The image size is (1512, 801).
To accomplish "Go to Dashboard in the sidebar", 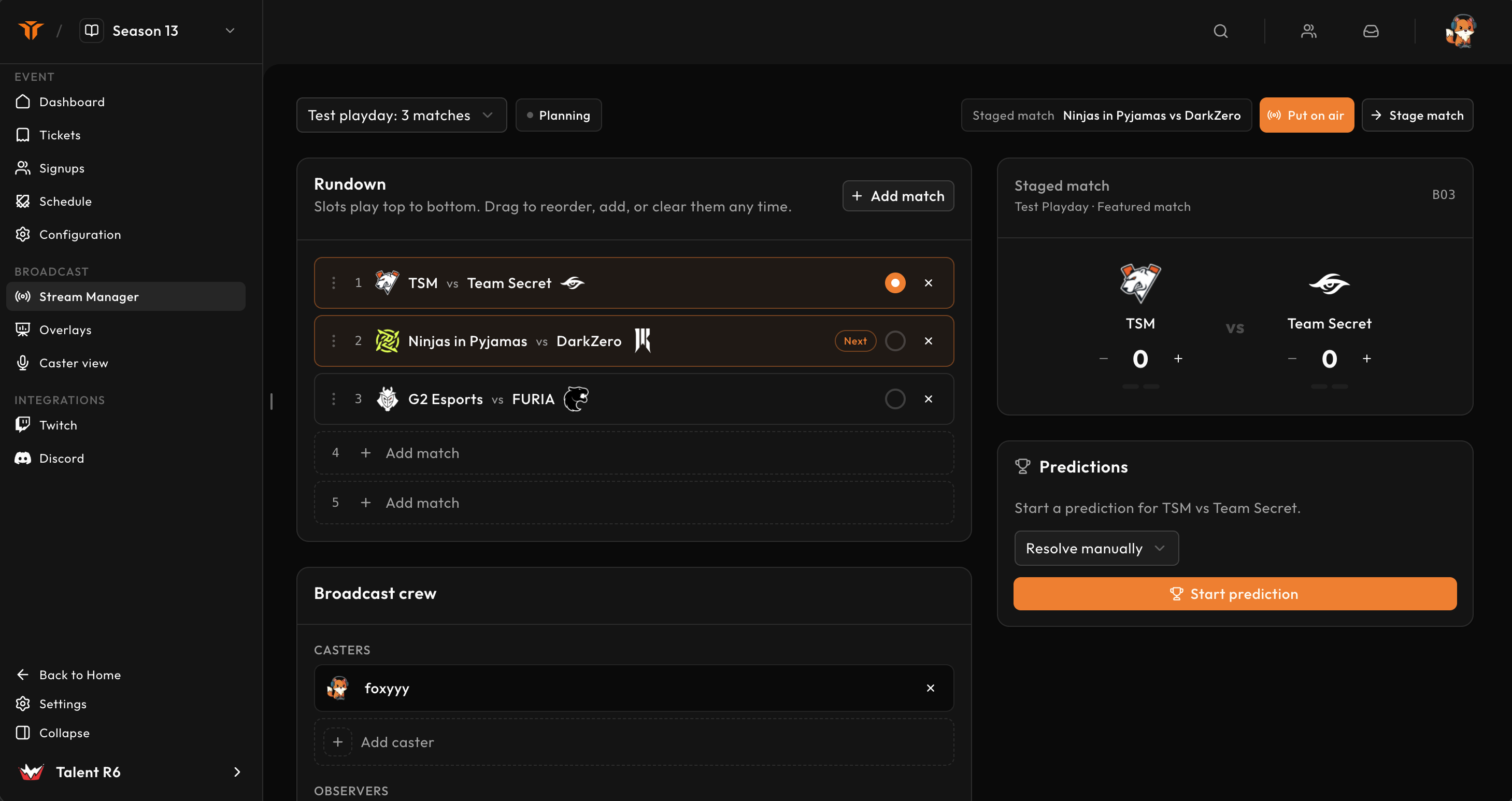I will 125,102.
